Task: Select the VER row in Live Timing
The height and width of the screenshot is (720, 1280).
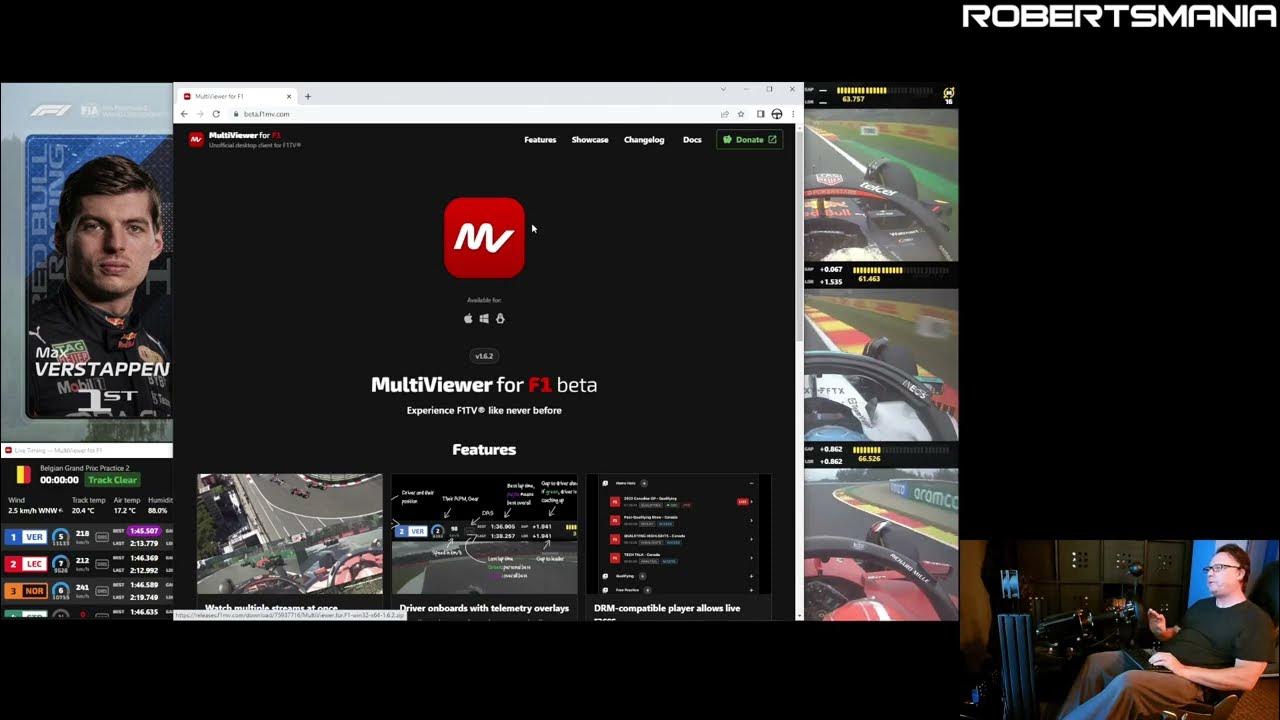Action: tap(87, 537)
